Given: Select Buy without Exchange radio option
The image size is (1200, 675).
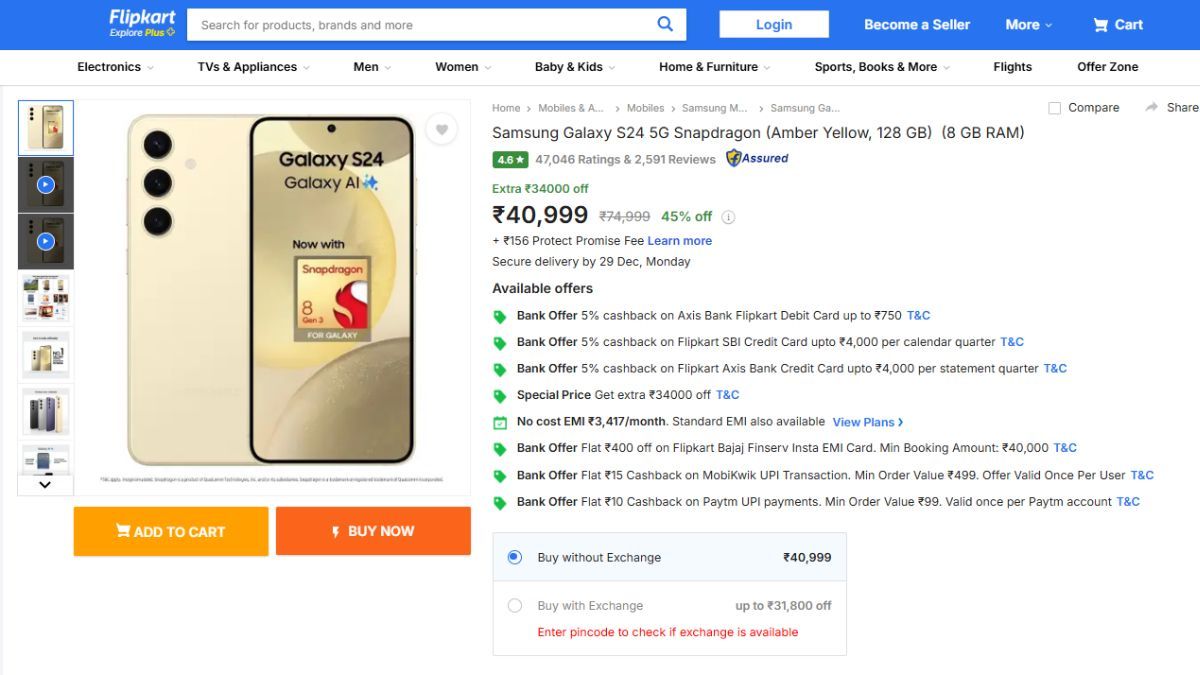Looking at the screenshot, I should (514, 557).
